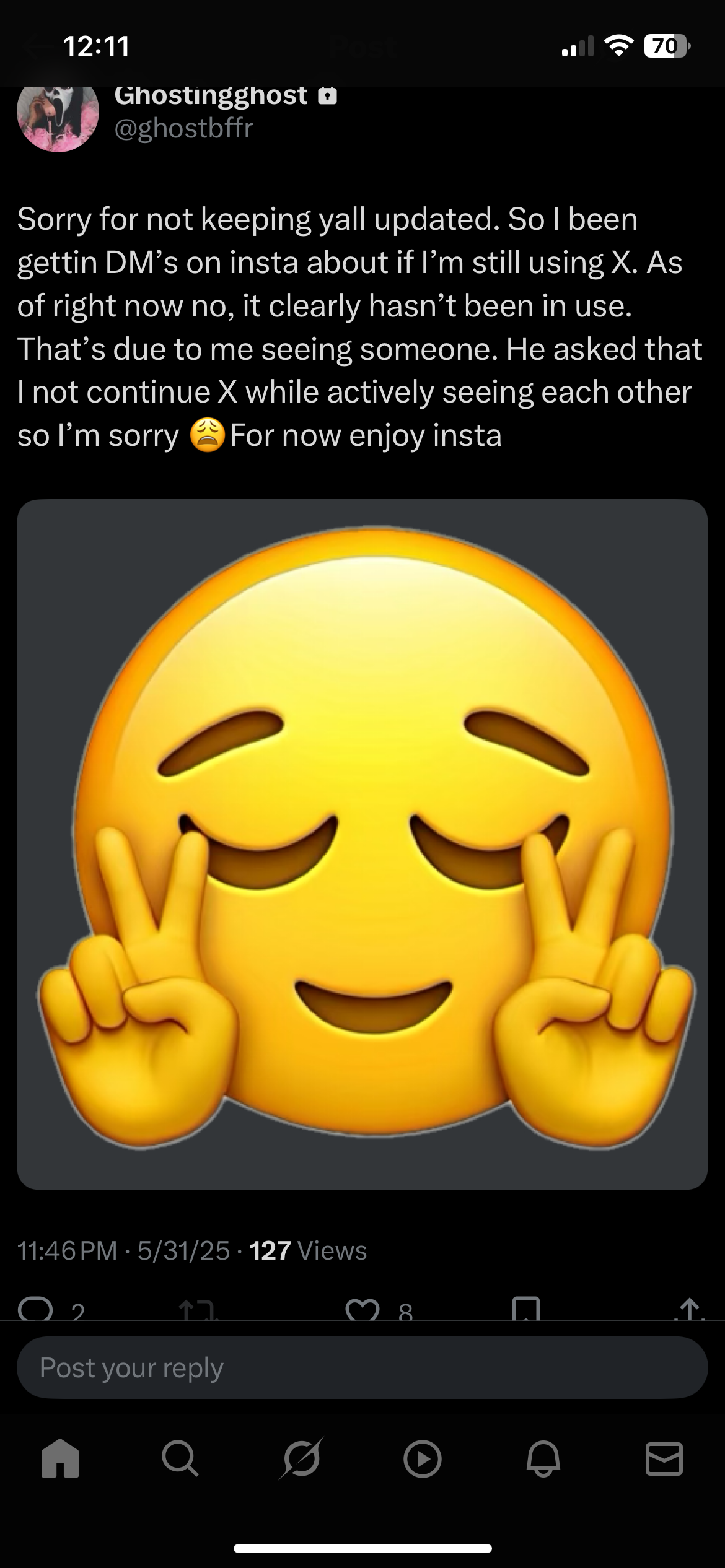Open the Messages envelope tab
The height and width of the screenshot is (1568, 725).
[664, 1458]
